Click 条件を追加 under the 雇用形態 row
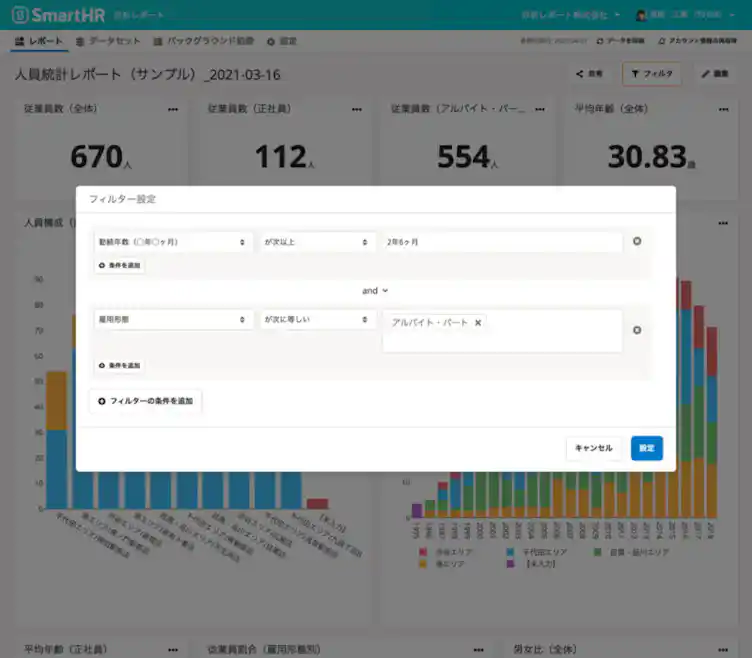The height and width of the screenshot is (658, 752). [119, 365]
